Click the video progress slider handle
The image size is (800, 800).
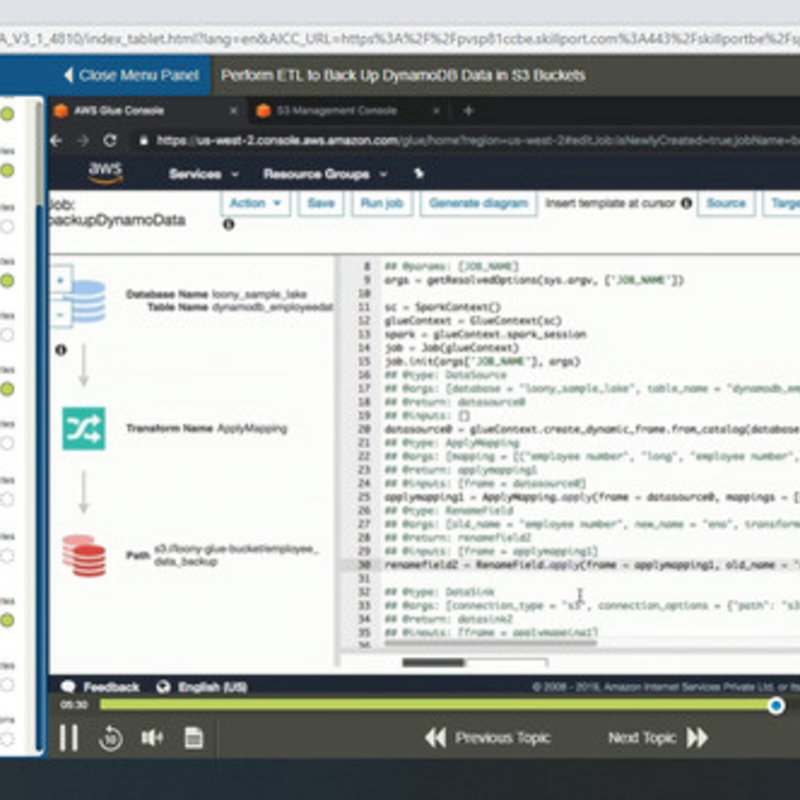(776, 706)
